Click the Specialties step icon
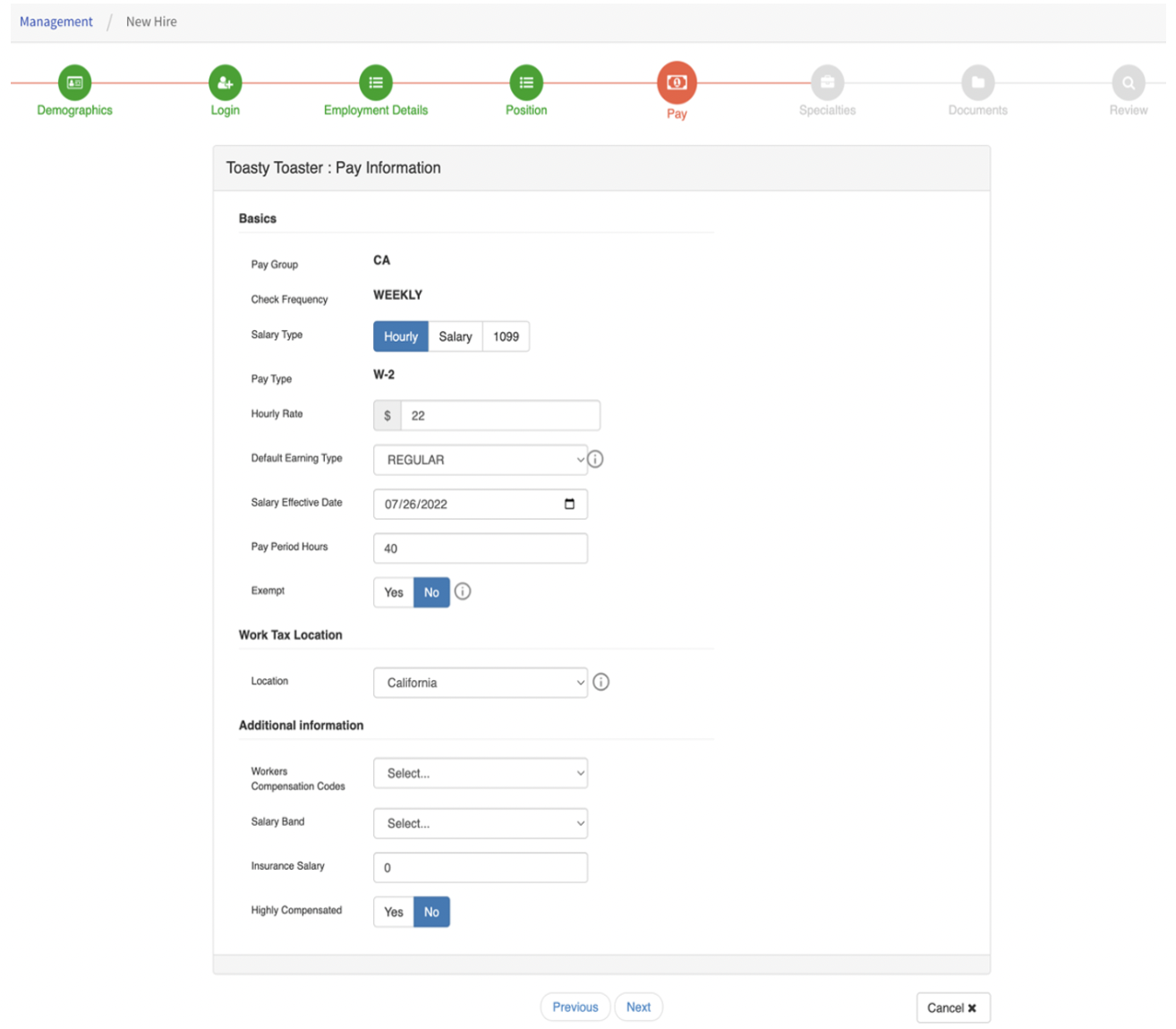Image resolution: width=1176 pixels, height=1029 pixels. point(827,84)
